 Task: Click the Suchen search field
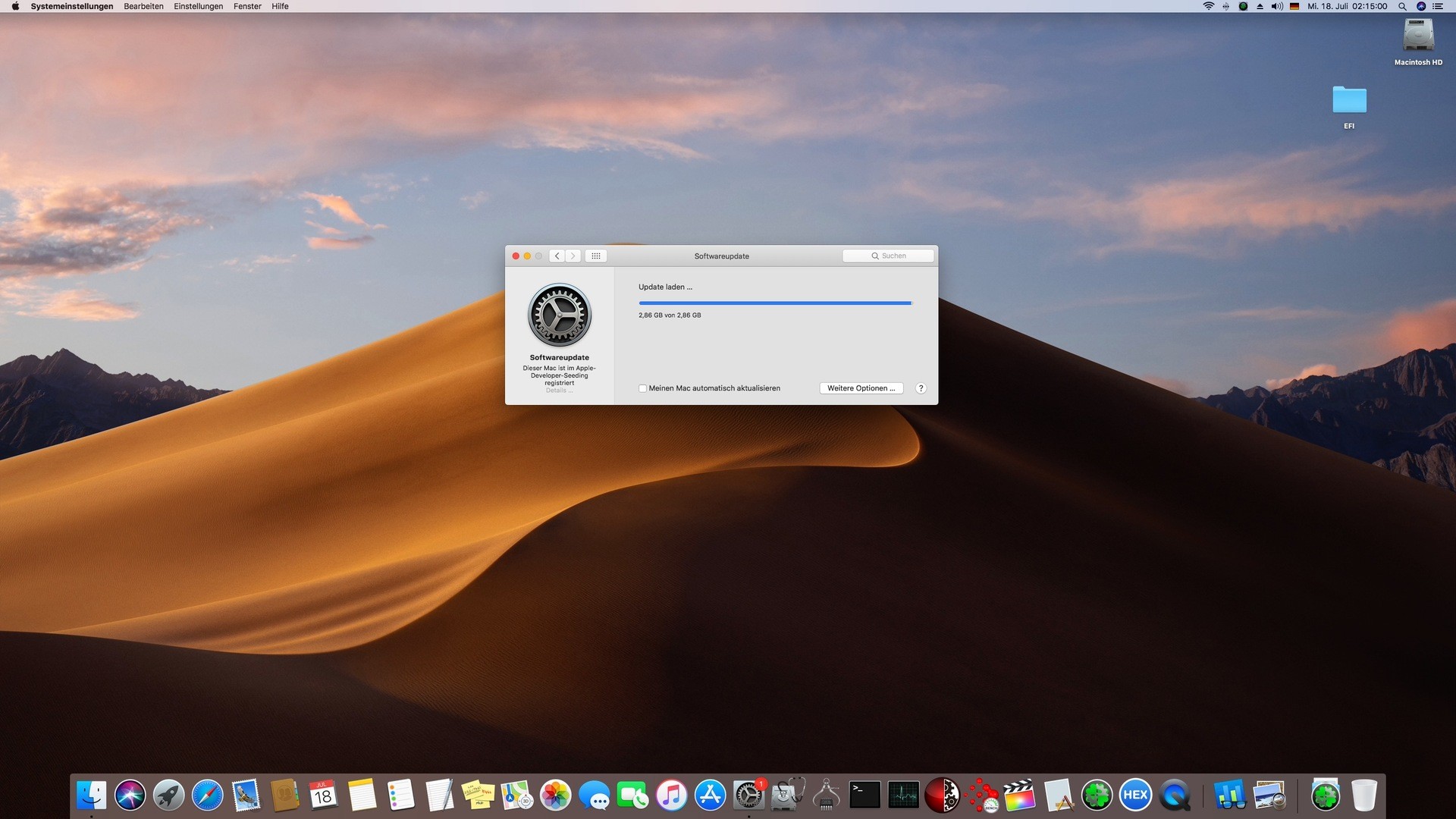click(888, 256)
